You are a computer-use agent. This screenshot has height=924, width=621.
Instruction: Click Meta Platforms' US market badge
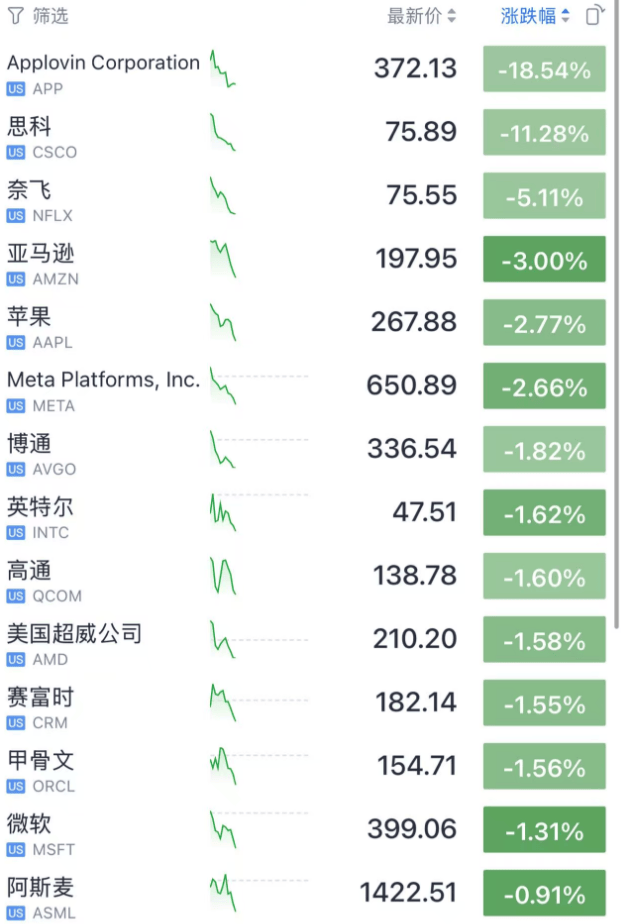(x=16, y=406)
